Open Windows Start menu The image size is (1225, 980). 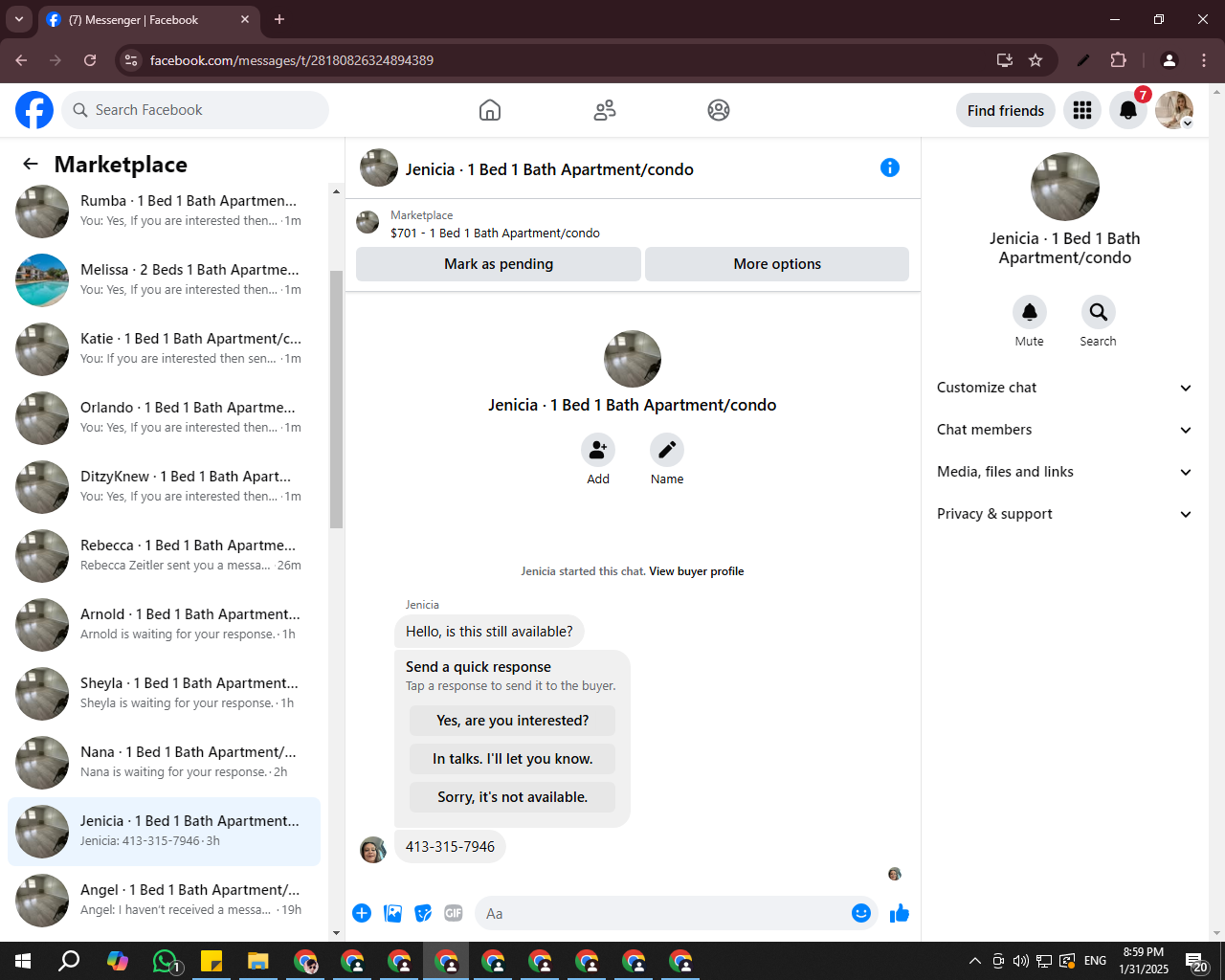point(23,961)
